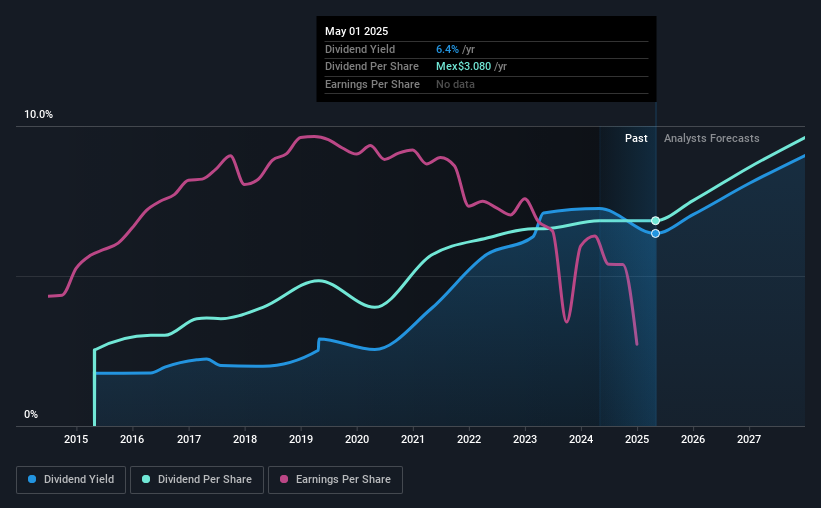Click the tooltip's Dividend Per Share row label
The image size is (821, 508).
[x=372, y=67]
